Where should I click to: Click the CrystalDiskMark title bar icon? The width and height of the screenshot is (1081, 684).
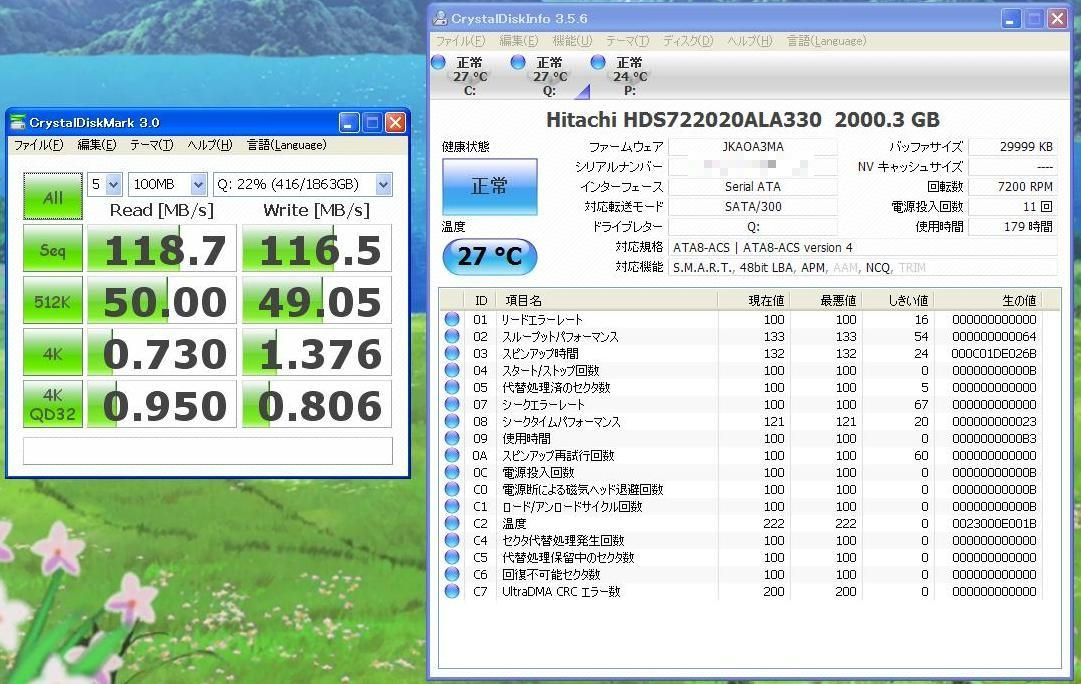(17, 123)
